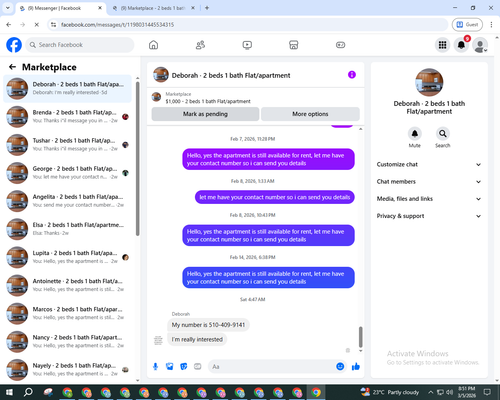Screen dimensions: 500x400
Task: Open the Facebook logo home link
Action: (x=14, y=45)
